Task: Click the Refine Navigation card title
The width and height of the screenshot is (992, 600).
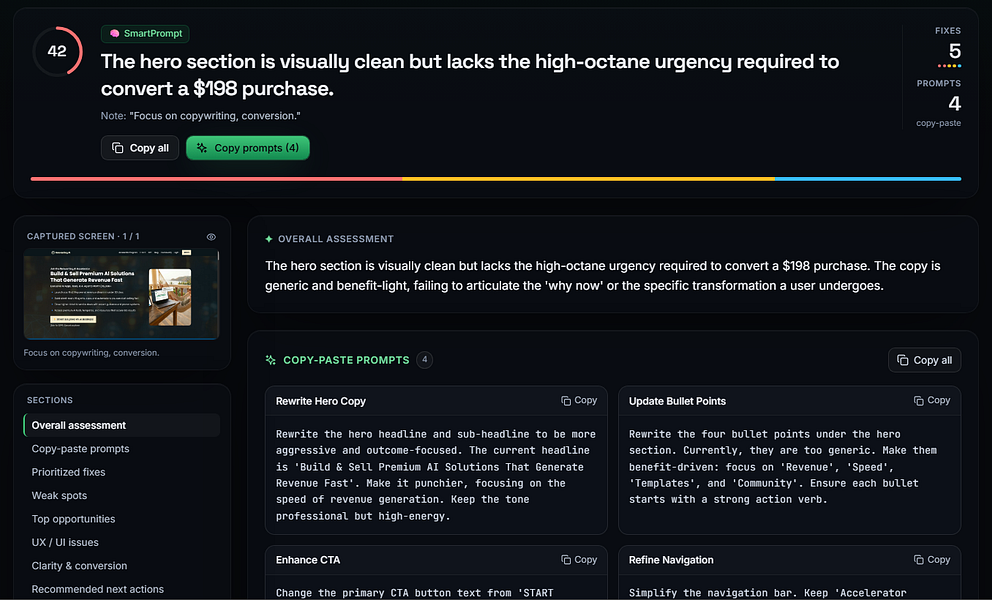Action: pos(671,560)
